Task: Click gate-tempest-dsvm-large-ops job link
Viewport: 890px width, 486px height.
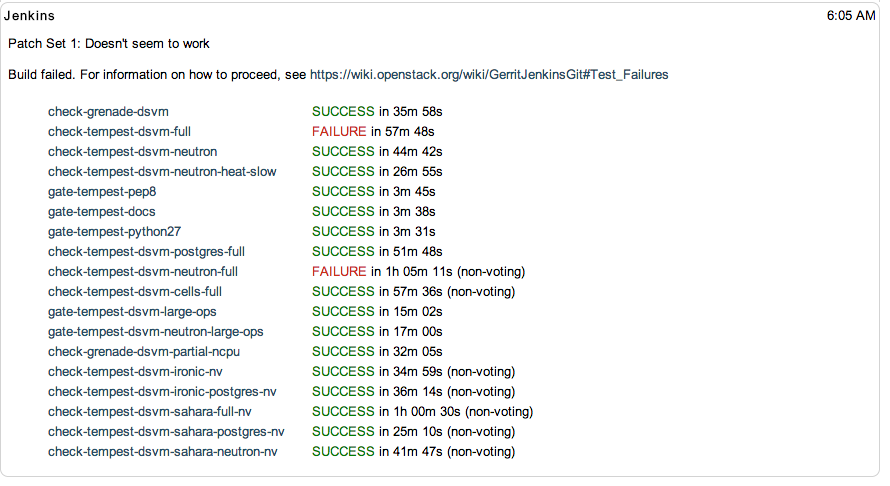Action: tap(132, 311)
